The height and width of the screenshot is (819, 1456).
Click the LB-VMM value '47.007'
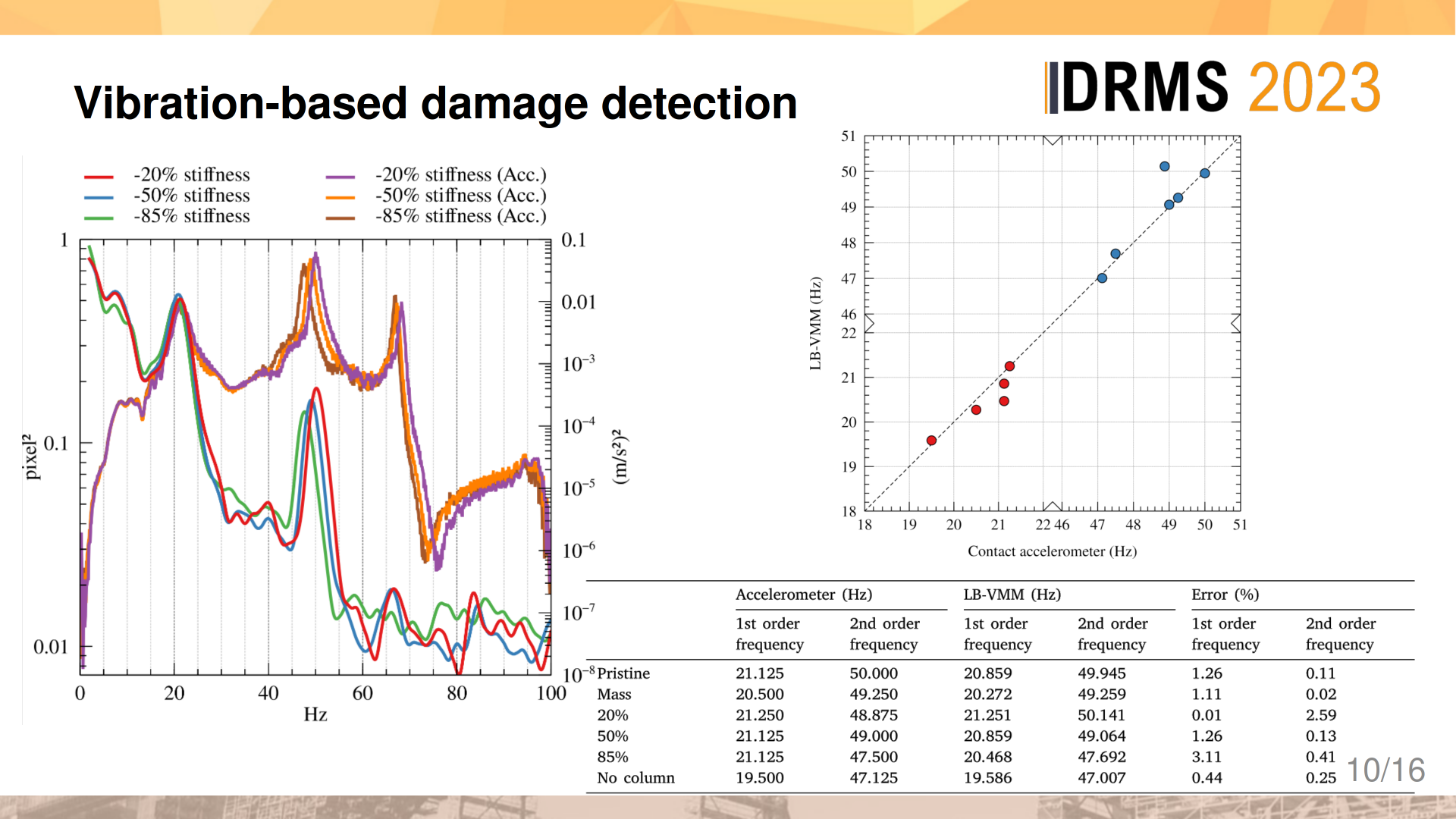pyautogui.click(x=1102, y=778)
